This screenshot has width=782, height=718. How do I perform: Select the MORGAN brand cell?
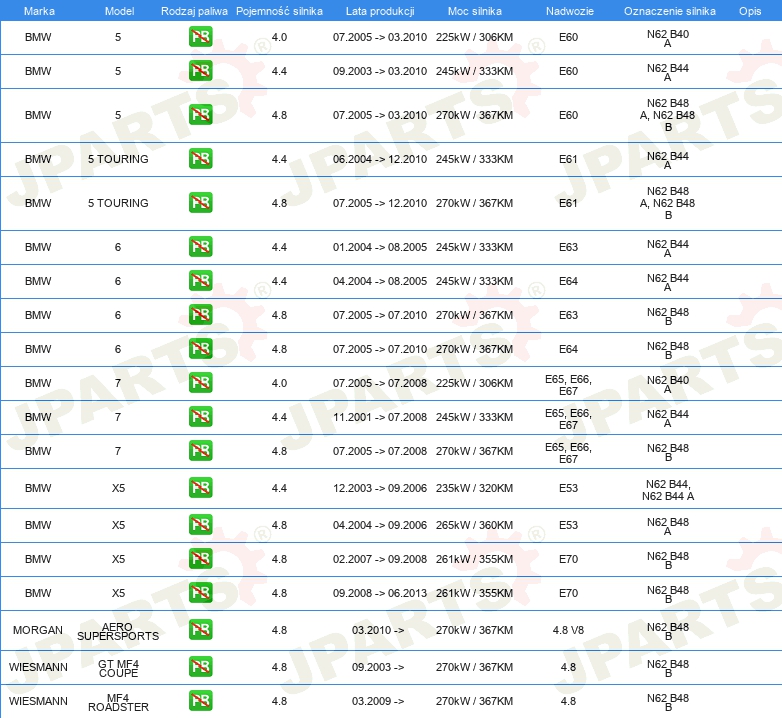pyautogui.click(x=38, y=630)
